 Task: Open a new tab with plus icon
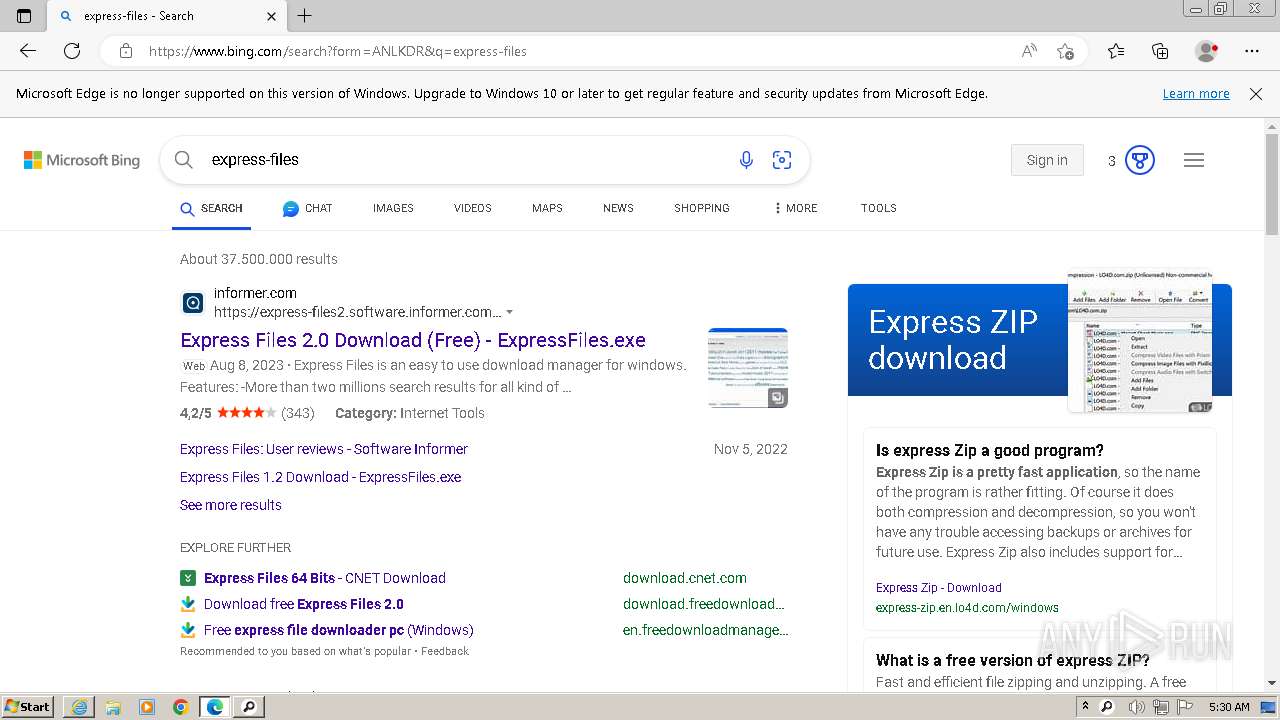coord(305,16)
